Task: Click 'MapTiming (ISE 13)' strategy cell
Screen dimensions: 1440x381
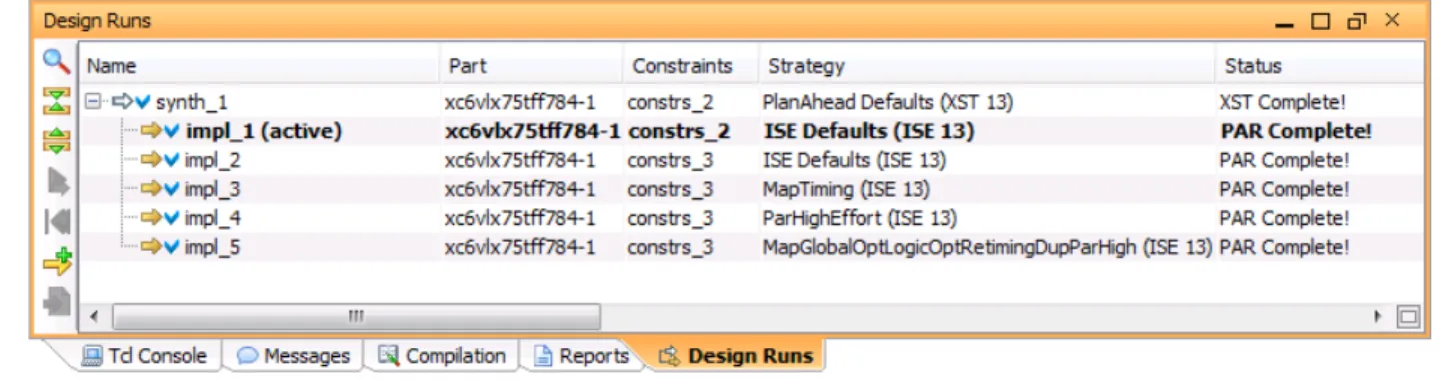Action: tap(846, 189)
